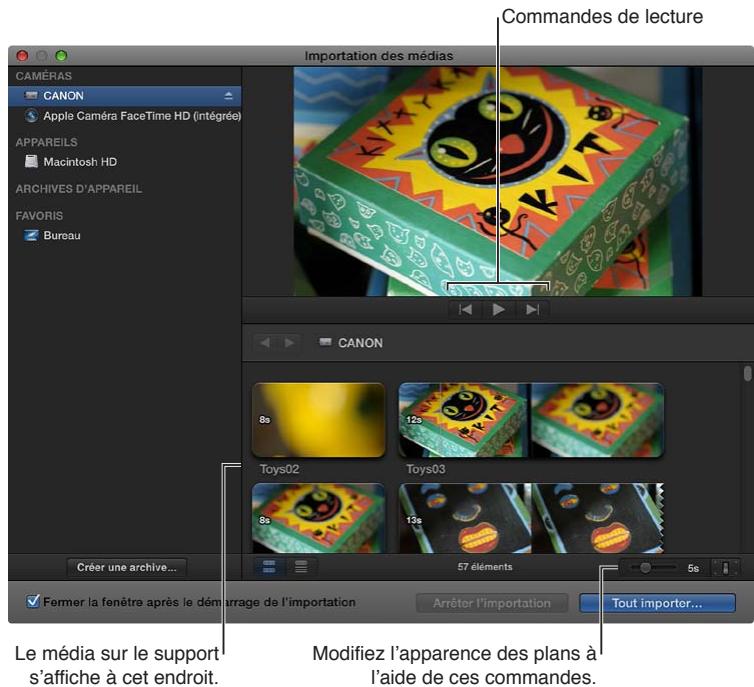
Task: Select the Toys03 clip filmstrip
Action: point(531,420)
